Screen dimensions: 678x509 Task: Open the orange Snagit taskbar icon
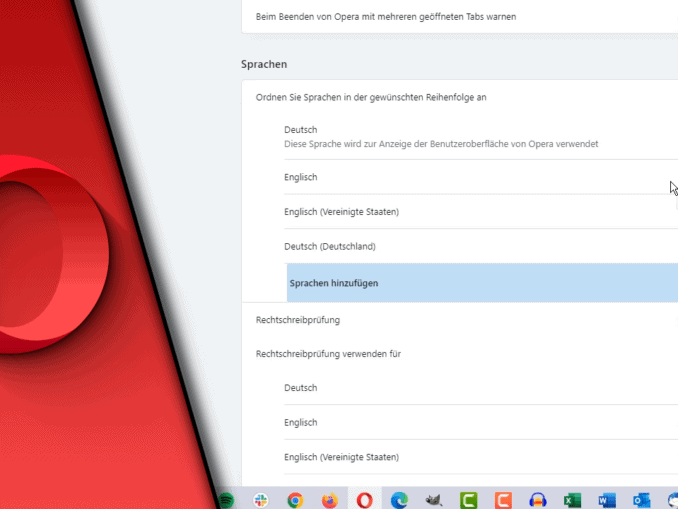(503, 500)
